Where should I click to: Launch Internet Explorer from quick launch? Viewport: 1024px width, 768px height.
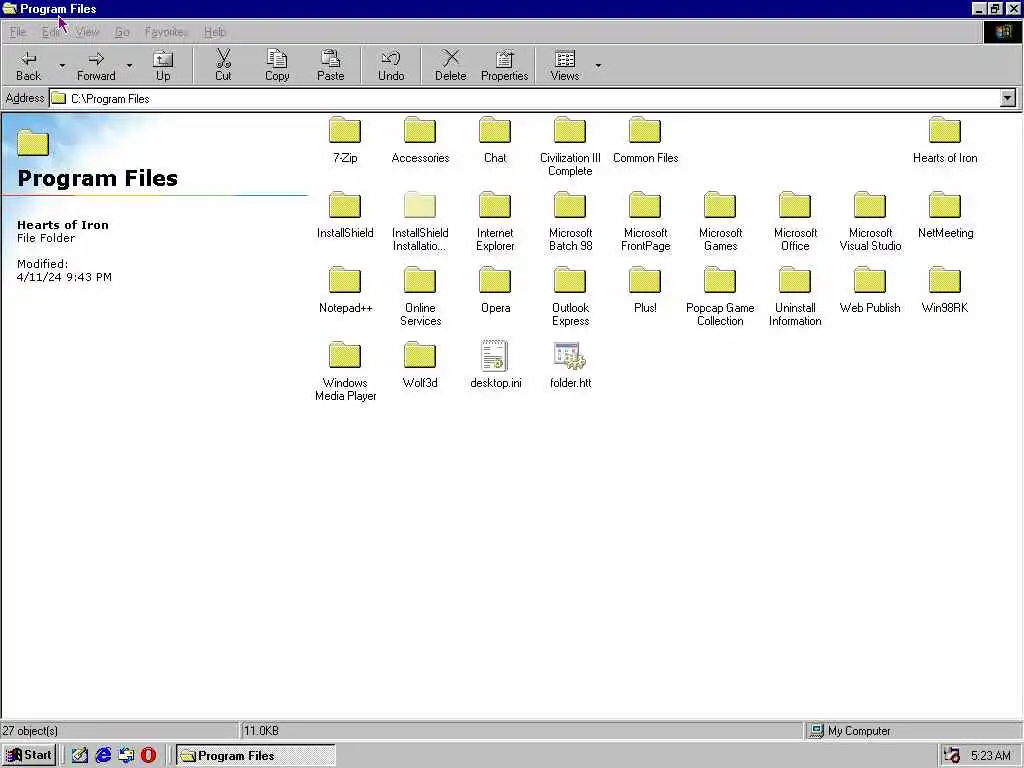[x=103, y=755]
